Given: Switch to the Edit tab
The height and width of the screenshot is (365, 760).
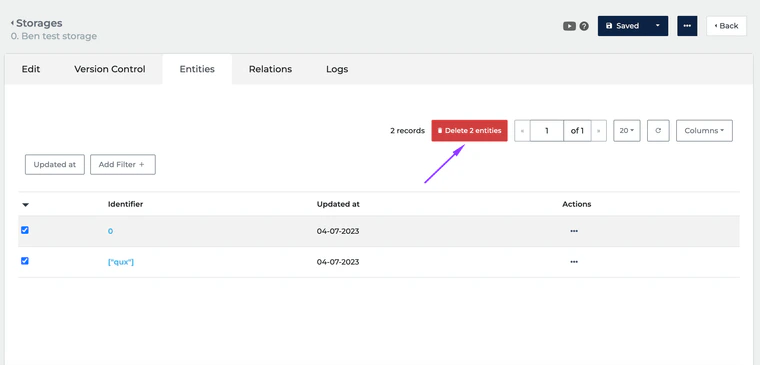Looking at the screenshot, I should click(x=31, y=69).
